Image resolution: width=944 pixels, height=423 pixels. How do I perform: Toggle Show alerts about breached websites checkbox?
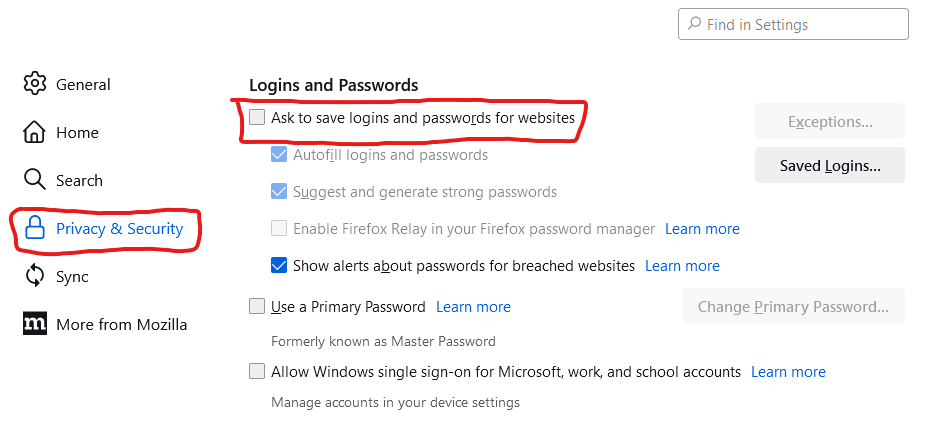pyautogui.click(x=279, y=265)
